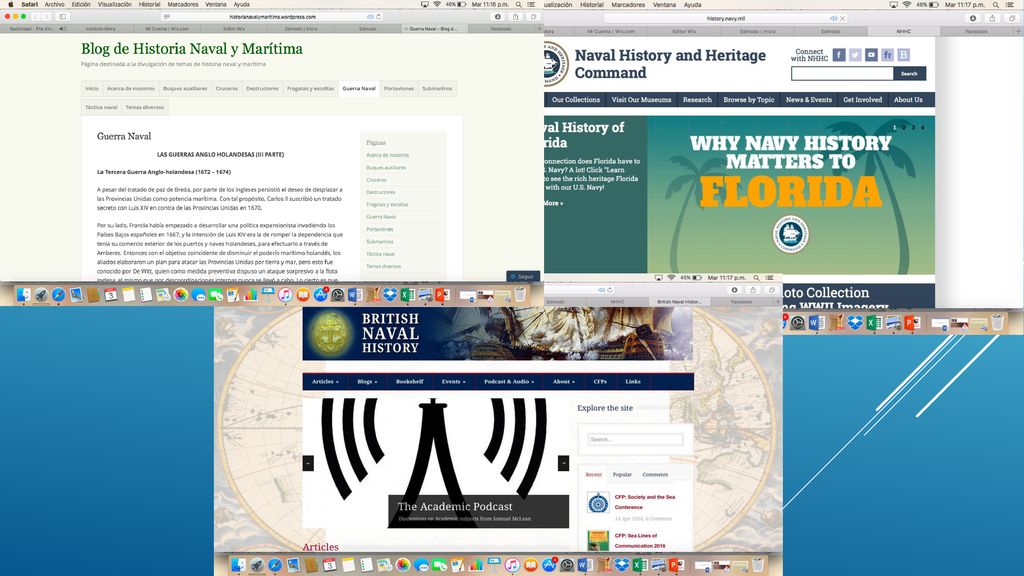The width and height of the screenshot is (1024, 576).
Task: Follow the More » link on the NHHC banner
Action: click(x=553, y=203)
